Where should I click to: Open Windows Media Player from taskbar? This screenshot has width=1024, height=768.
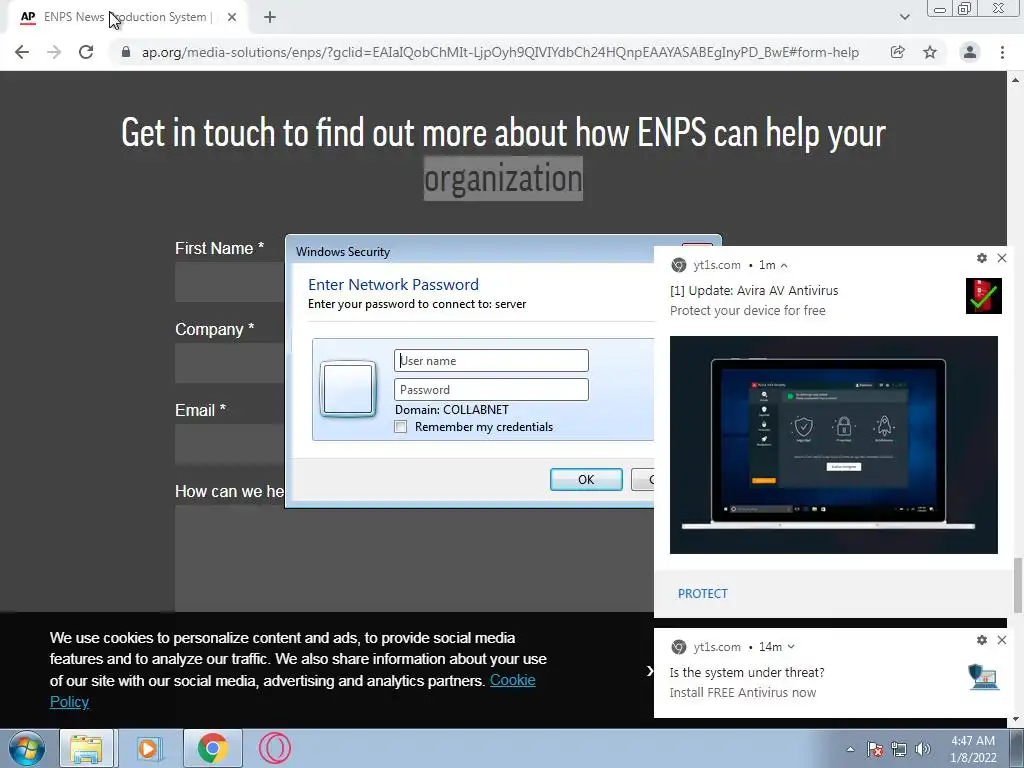(148, 748)
